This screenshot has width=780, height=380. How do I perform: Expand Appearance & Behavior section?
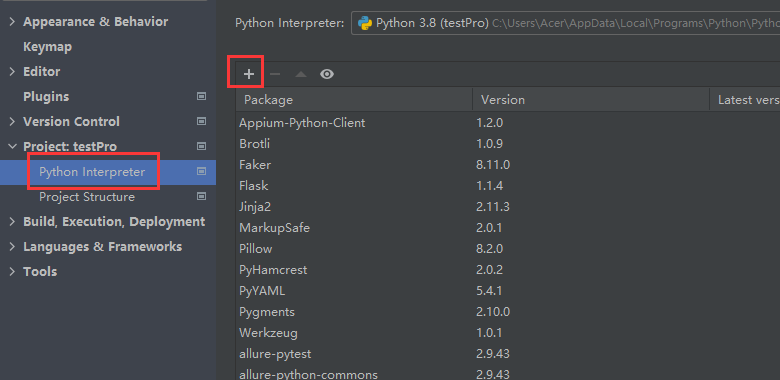click(12, 22)
